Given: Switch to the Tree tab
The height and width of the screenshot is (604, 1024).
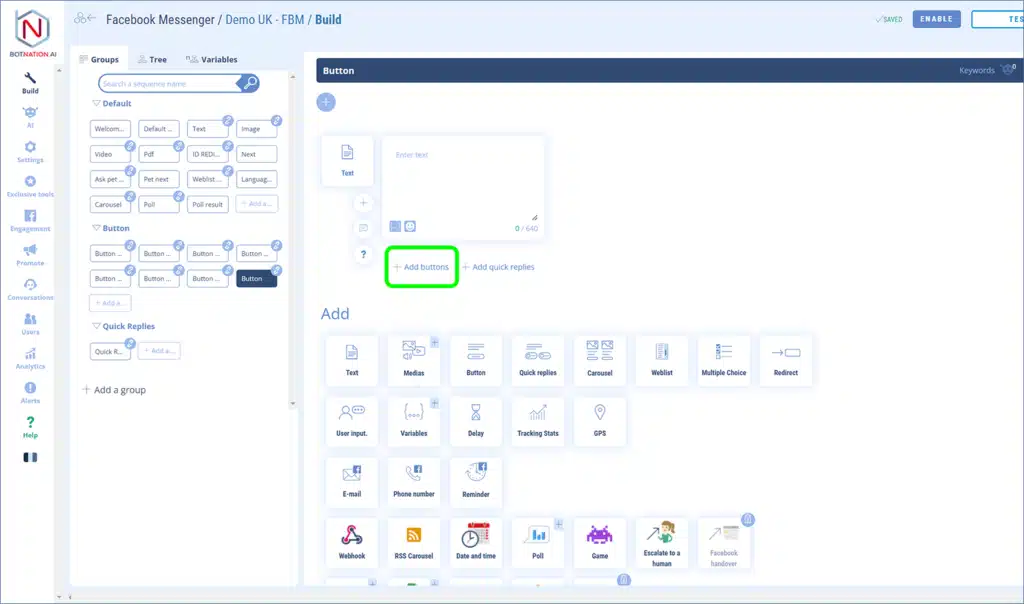Looking at the screenshot, I should [x=152, y=60].
